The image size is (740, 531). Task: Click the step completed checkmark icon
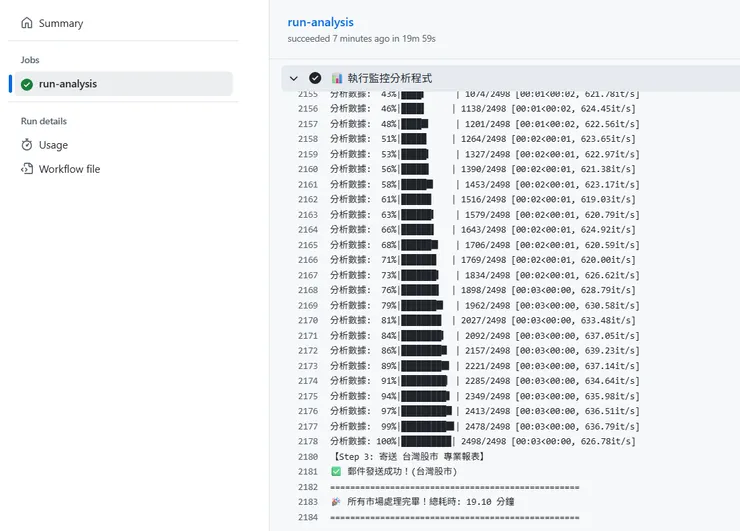315,78
